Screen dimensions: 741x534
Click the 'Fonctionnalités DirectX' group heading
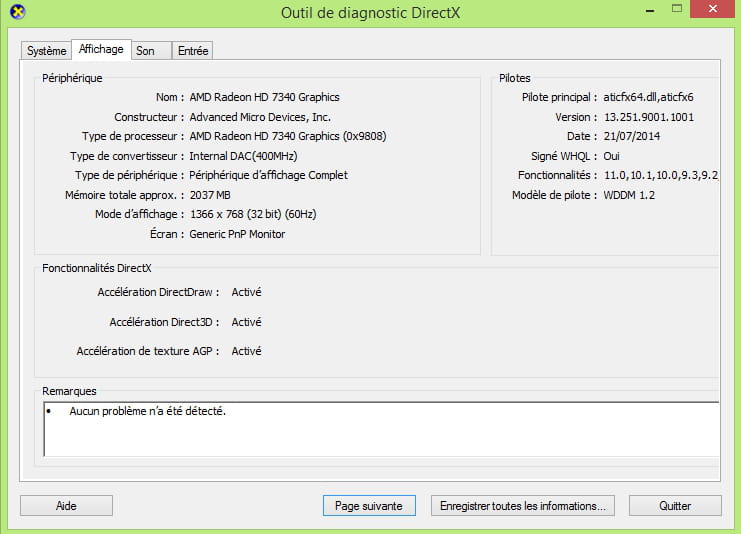(97, 268)
